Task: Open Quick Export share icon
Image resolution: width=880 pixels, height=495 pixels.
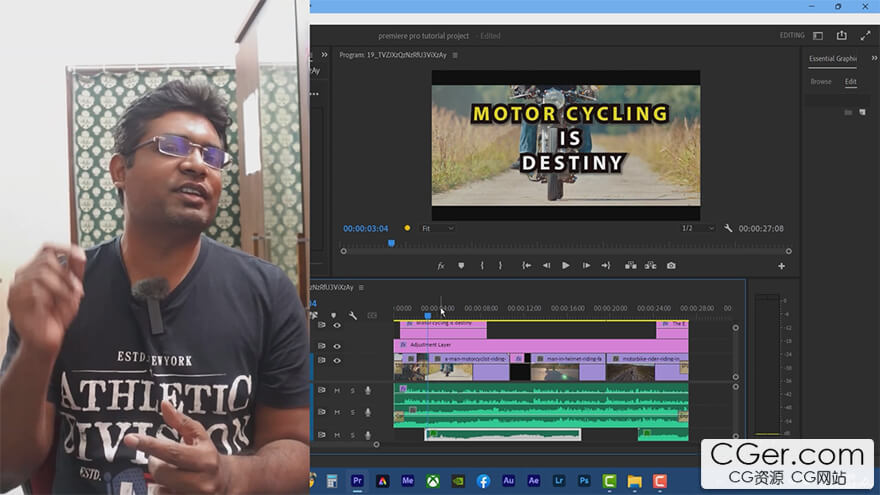Action: (x=841, y=35)
